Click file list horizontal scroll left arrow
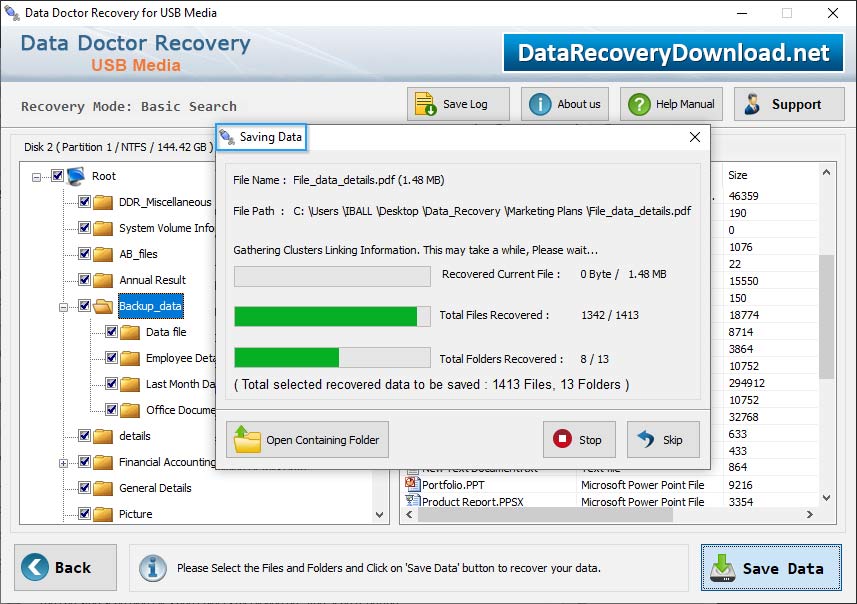The width and height of the screenshot is (857, 604). click(x=409, y=514)
